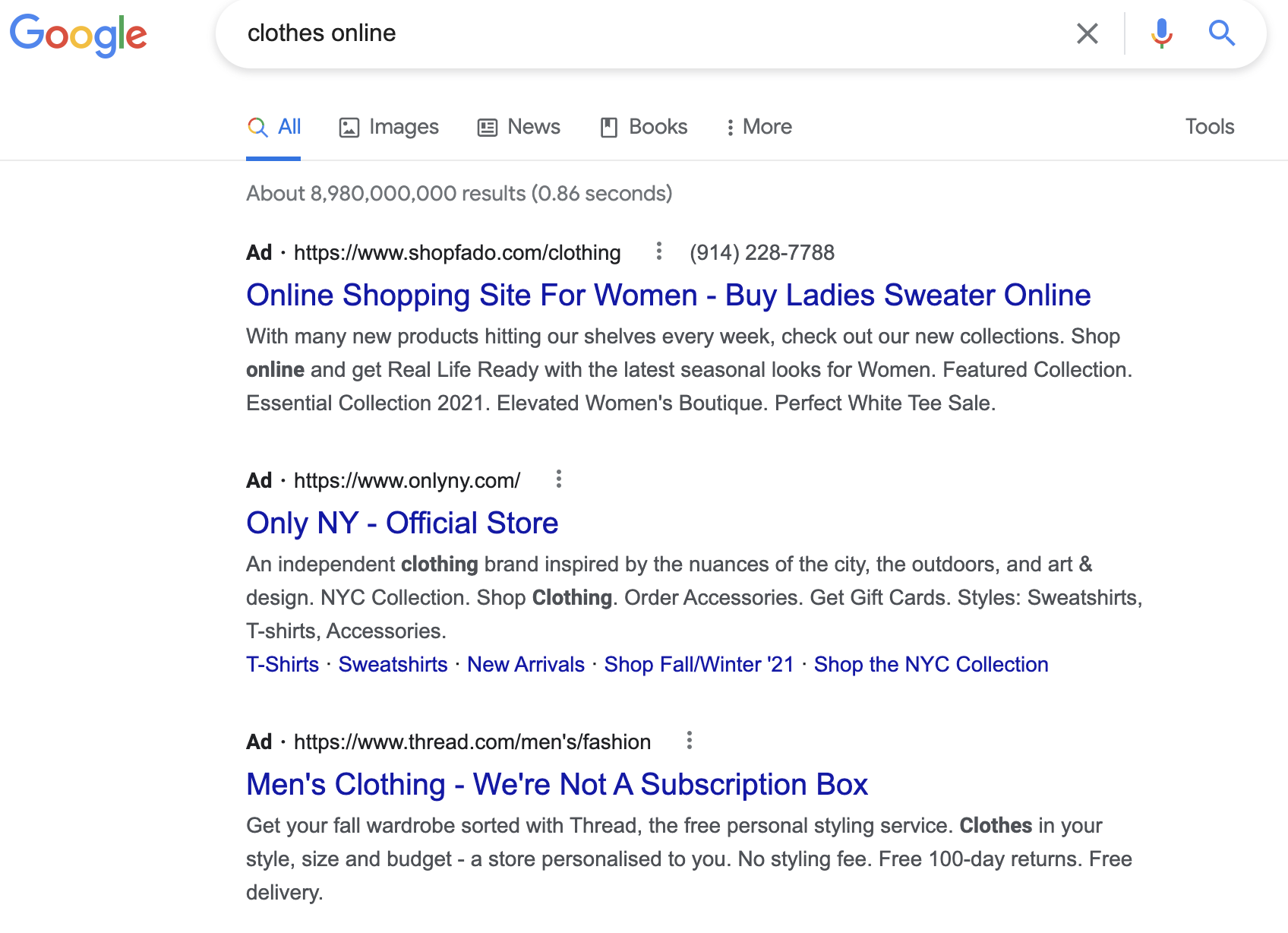
Task: Expand the More search categories menu
Action: [x=759, y=127]
